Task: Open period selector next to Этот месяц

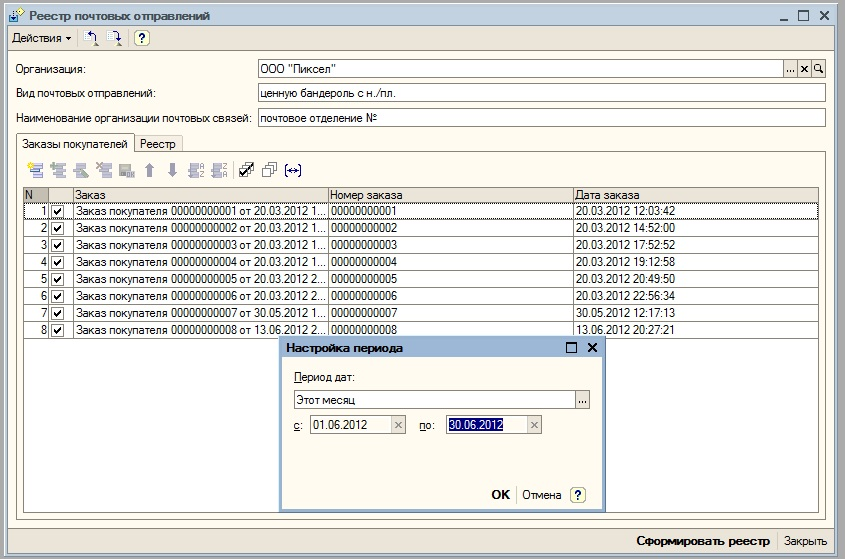Action: pos(583,399)
